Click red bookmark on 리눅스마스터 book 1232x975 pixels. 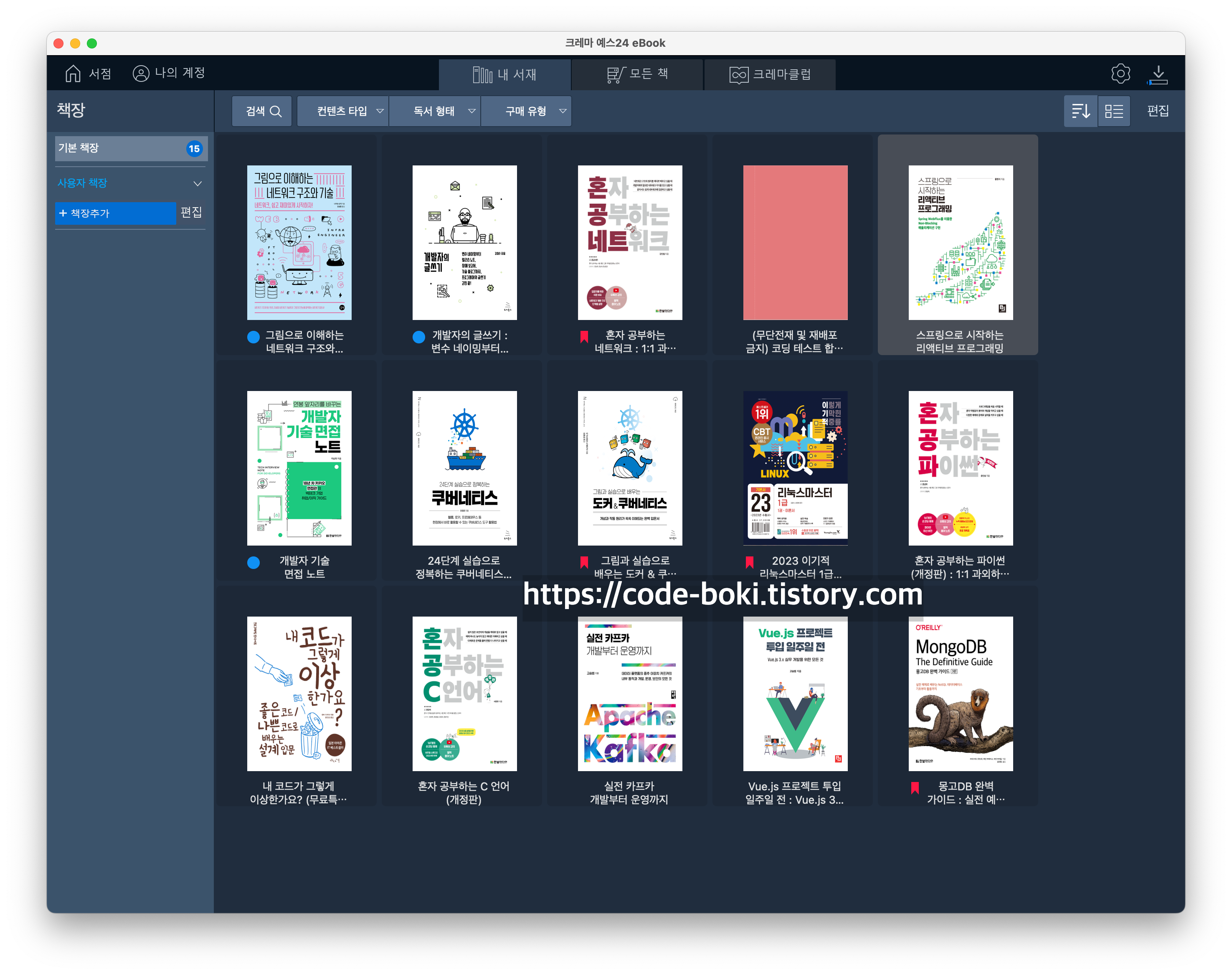[x=749, y=562]
